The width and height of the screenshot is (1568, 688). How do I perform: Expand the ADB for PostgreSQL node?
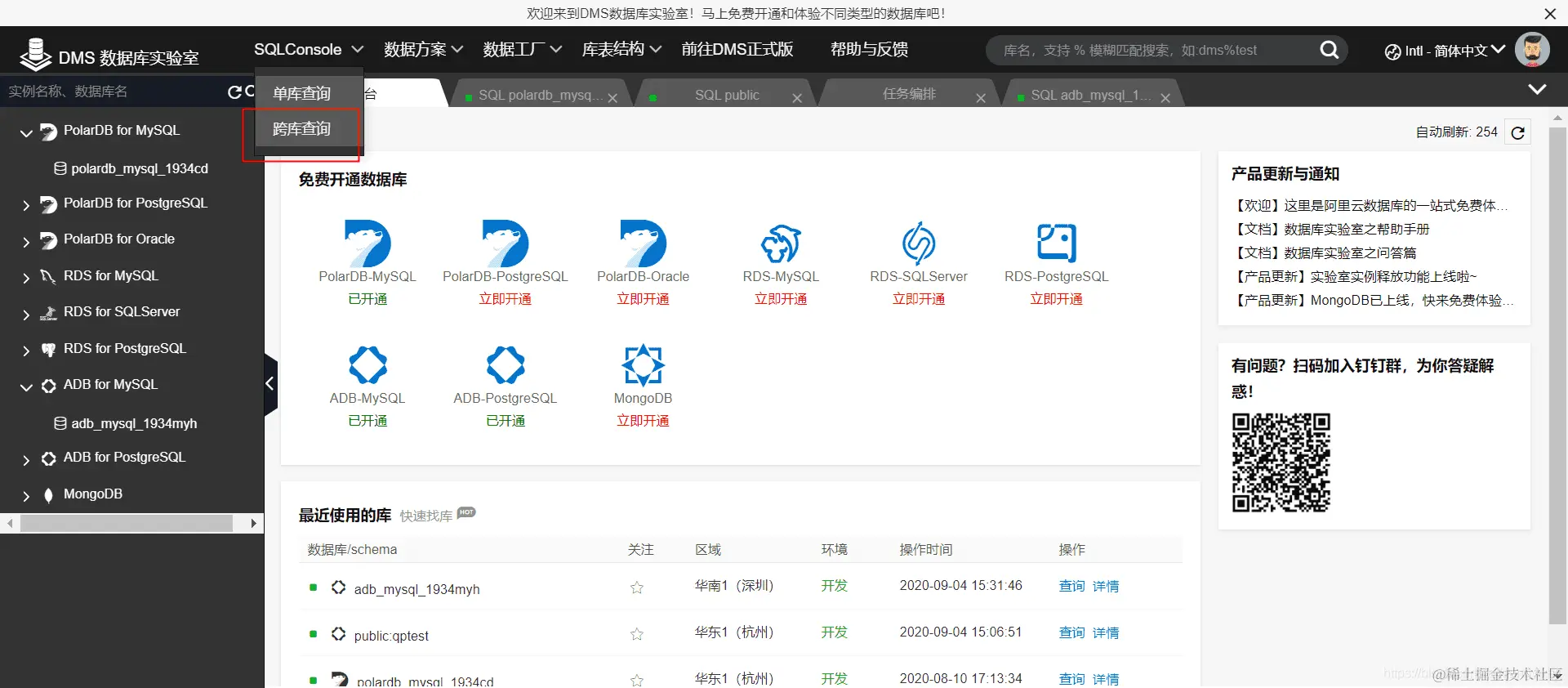(26, 459)
